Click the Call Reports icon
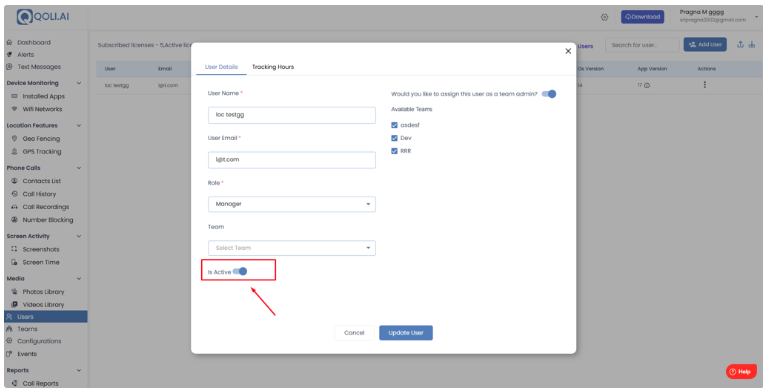This screenshot has width=763, height=388. point(15,383)
